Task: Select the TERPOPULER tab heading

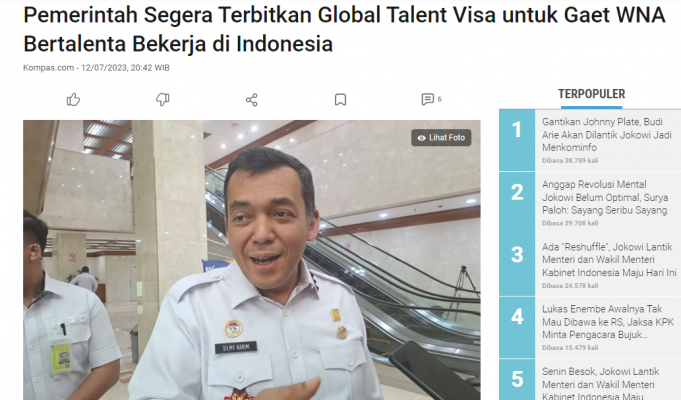Action: click(592, 94)
